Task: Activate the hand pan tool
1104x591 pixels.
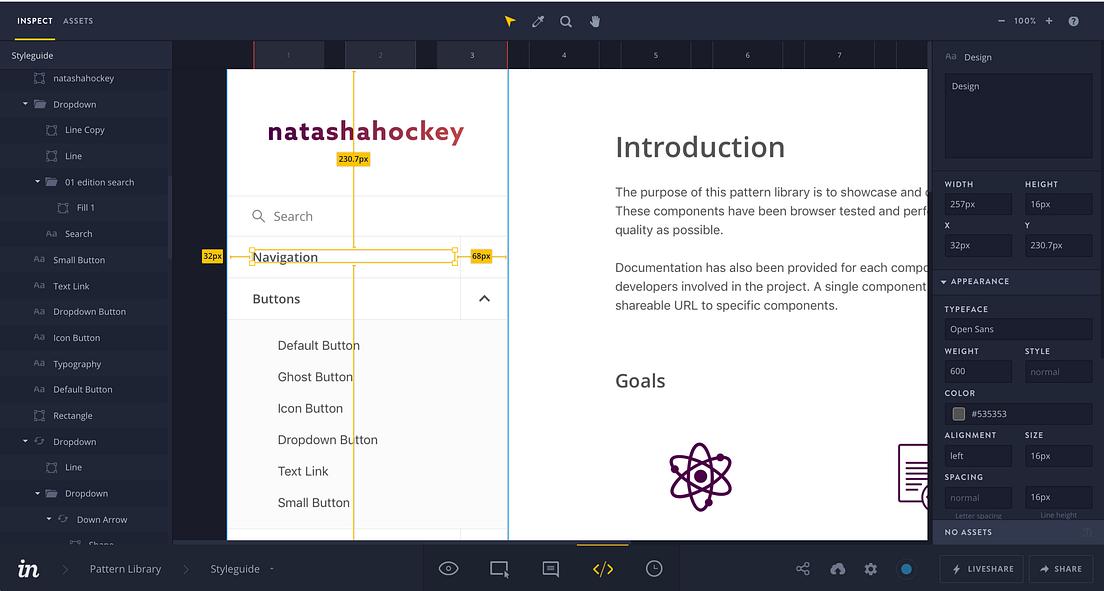Action: pos(594,20)
